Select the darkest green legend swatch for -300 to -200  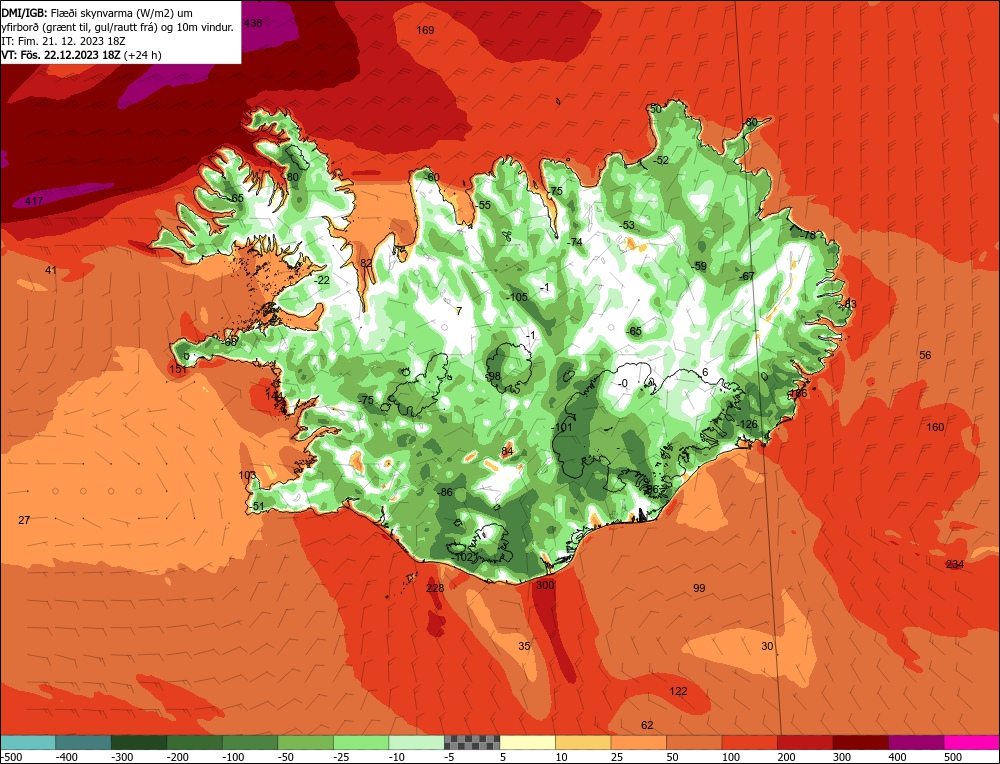click(x=138, y=742)
